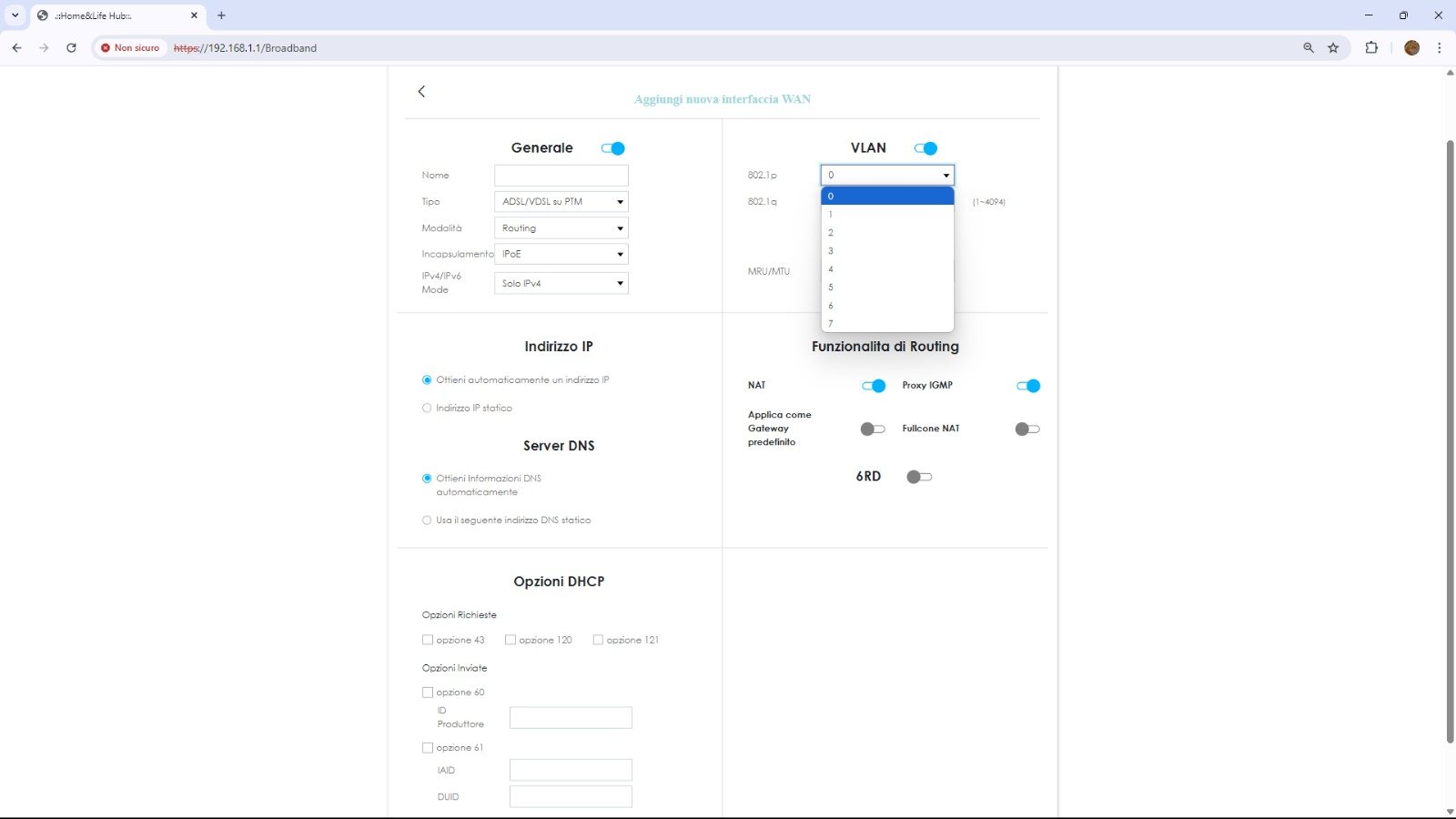Bookmark this page with star icon
Image resolution: width=1456 pixels, height=819 pixels.
1333,47
